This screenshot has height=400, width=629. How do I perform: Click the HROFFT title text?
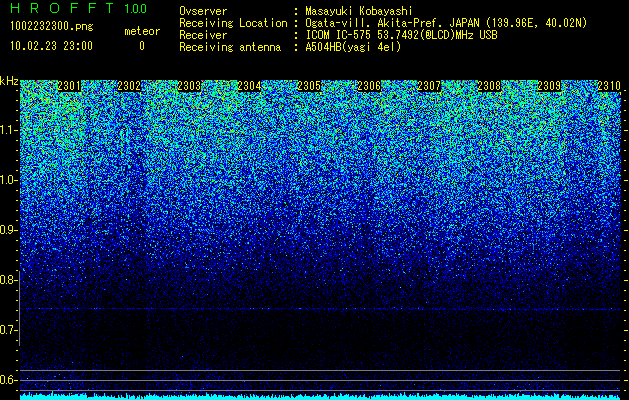coord(62,8)
